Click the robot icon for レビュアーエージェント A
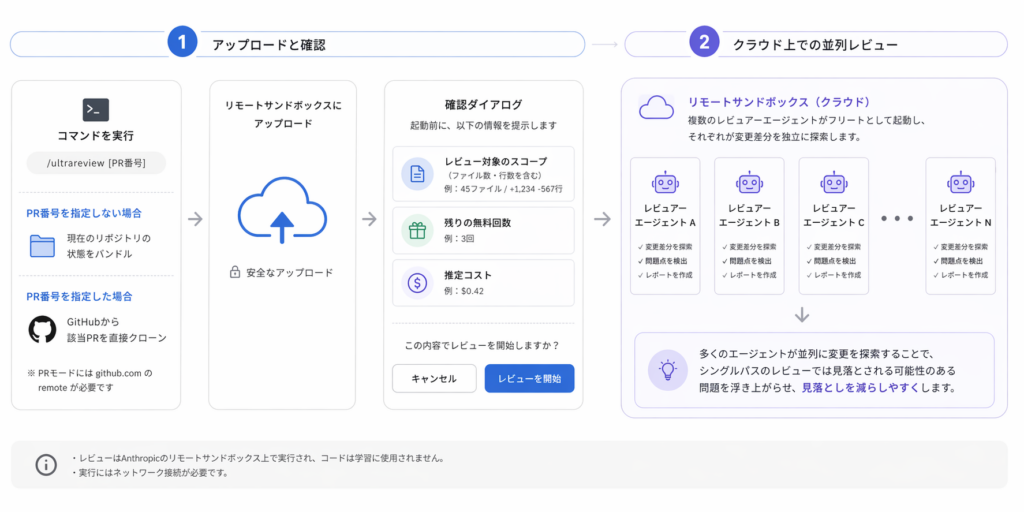This screenshot has width=1024, height=512. (665, 182)
